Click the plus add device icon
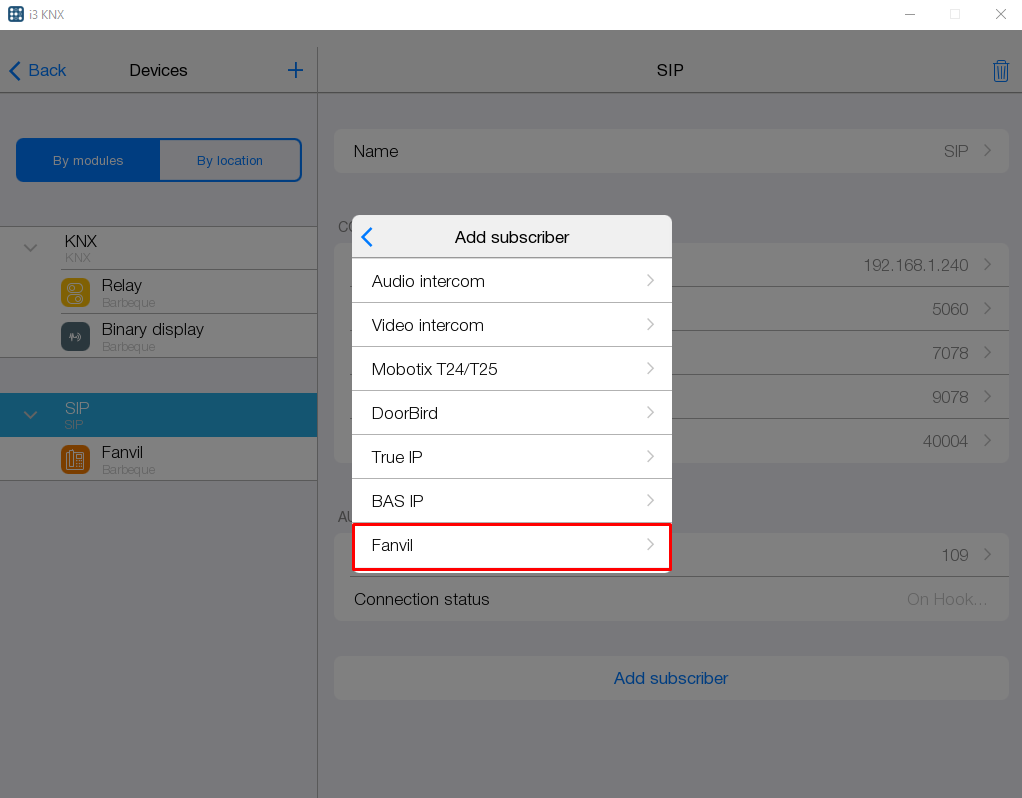The image size is (1022, 798). click(295, 70)
